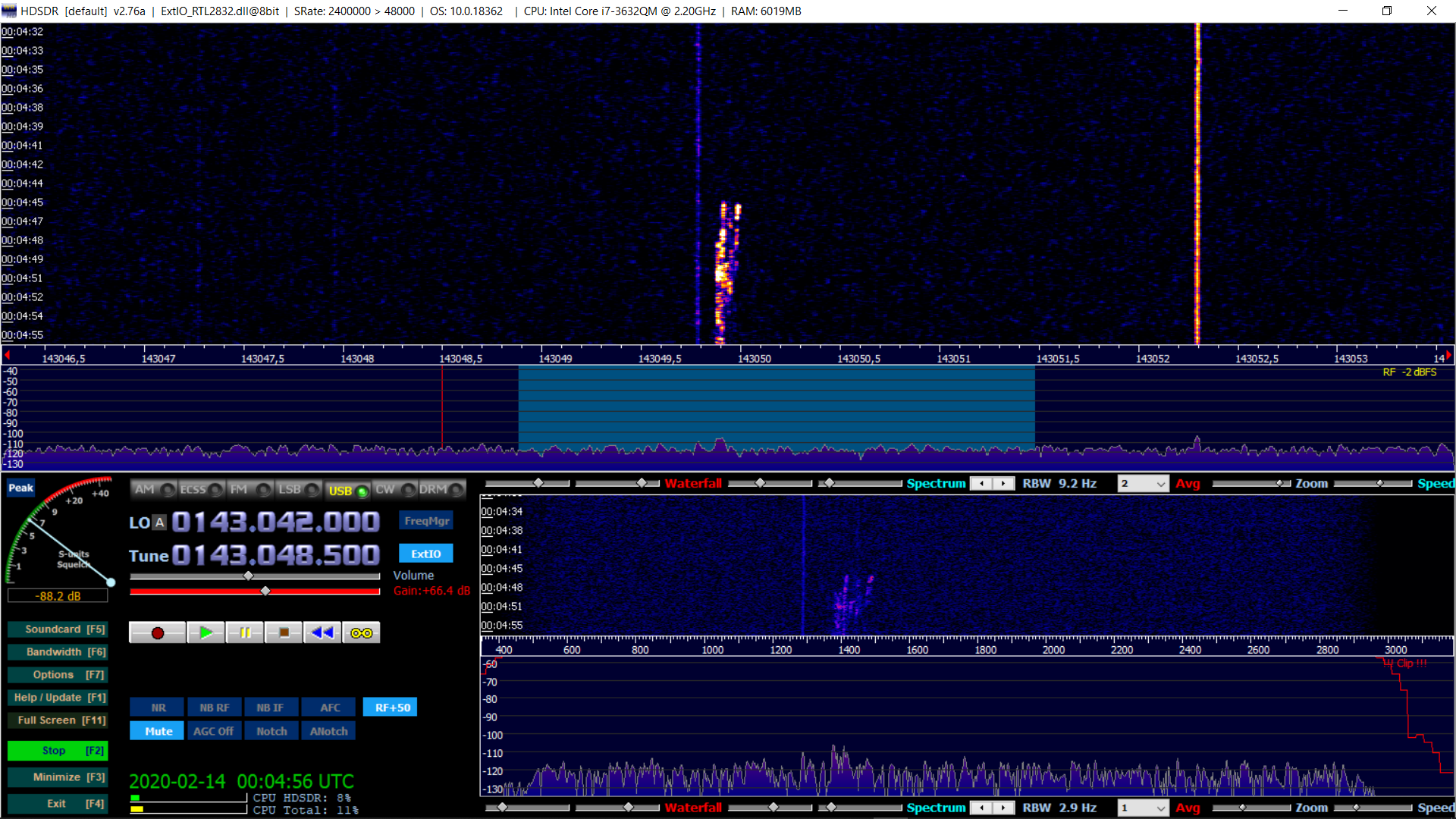Click Minimize [F3] button
This screenshot has height=819, width=1456.
pyautogui.click(x=58, y=777)
